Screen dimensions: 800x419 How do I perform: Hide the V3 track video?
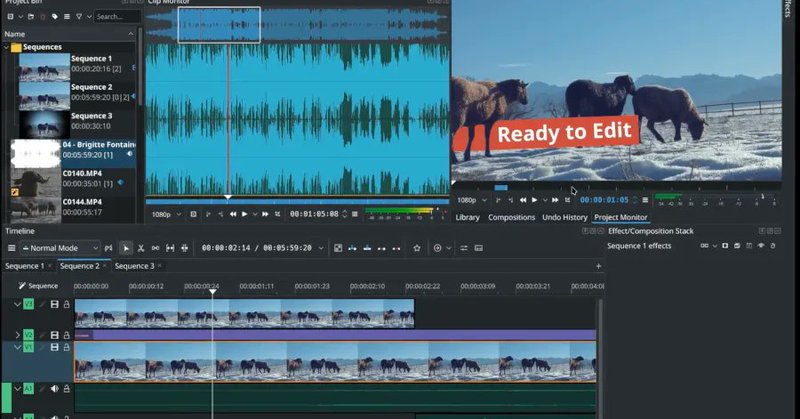[x=55, y=304]
